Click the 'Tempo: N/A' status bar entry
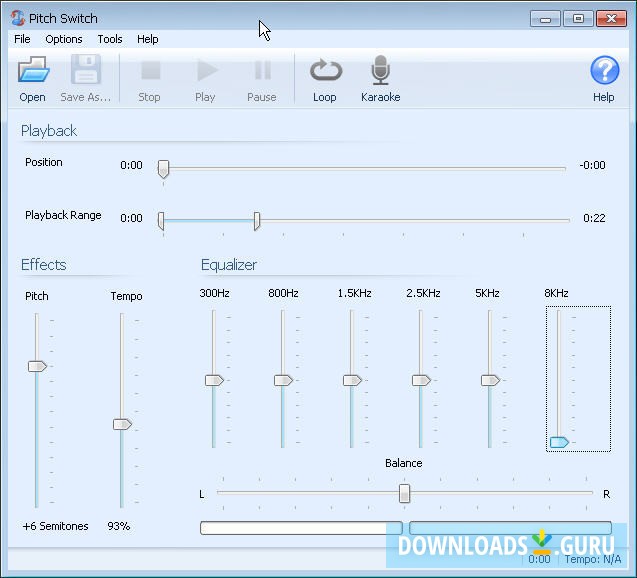This screenshot has width=637, height=578. tap(593, 559)
